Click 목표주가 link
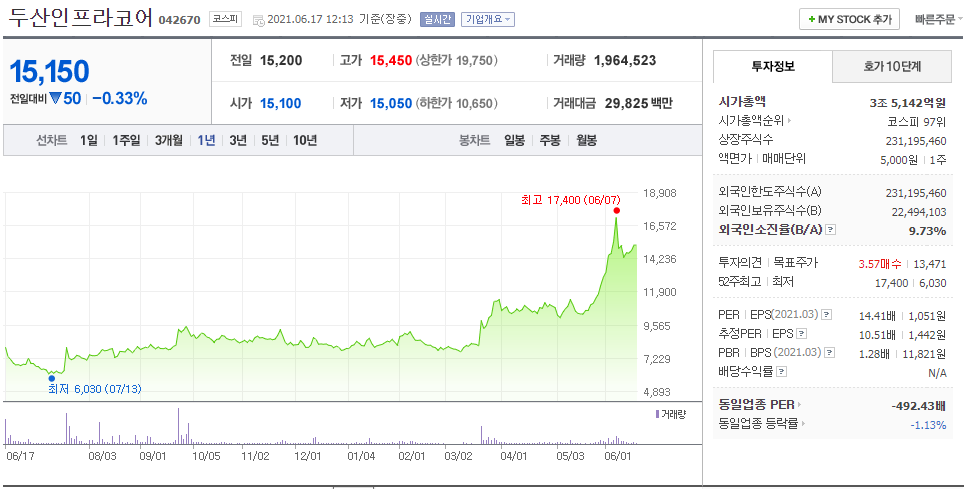Viewport: 970px width, 489px height. (796, 263)
